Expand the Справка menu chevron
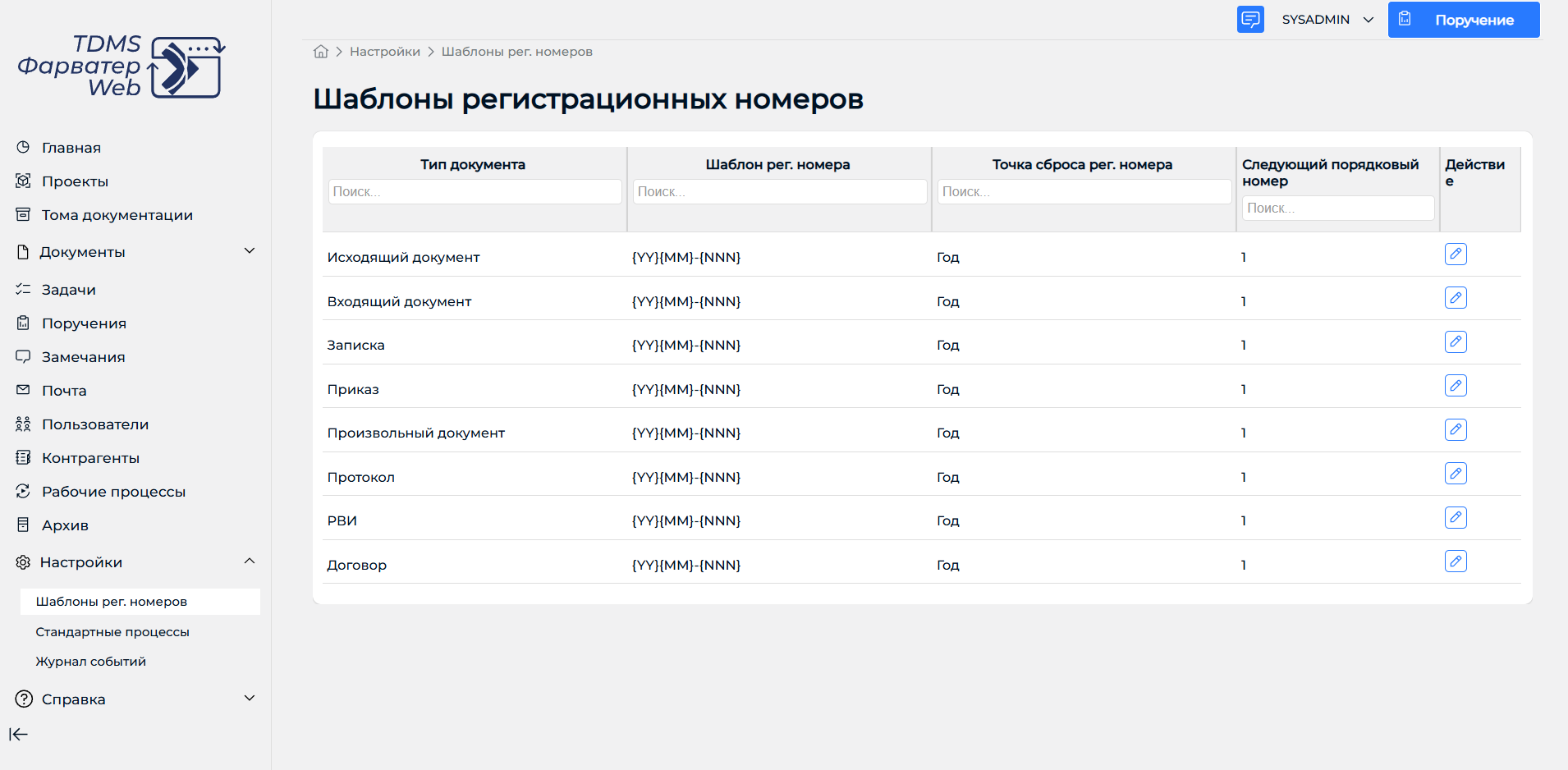Screen dimensions: 1568x770 250,698
